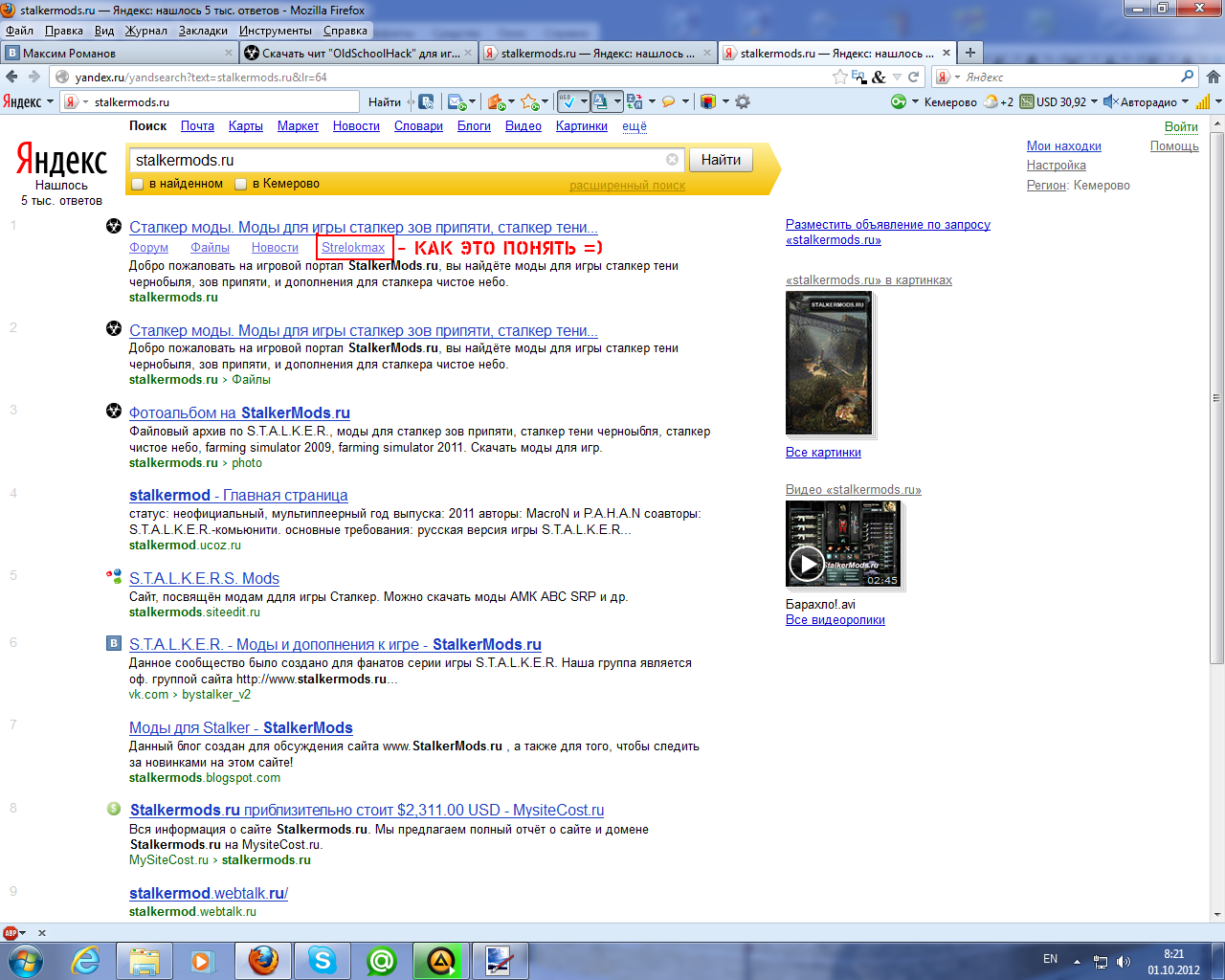Open Skype from the taskbar

(x=323, y=960)
